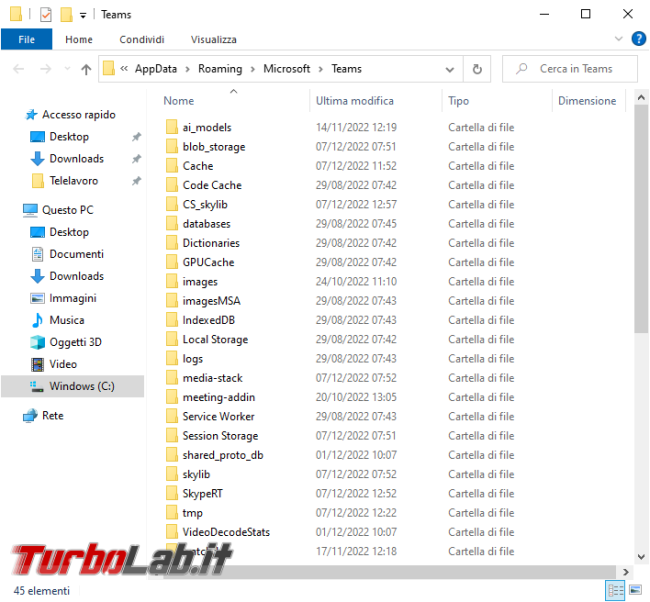The width and height of the screenshot is (650, 602).
Task: Sort by the Nome column header
Action: (179, 101)
